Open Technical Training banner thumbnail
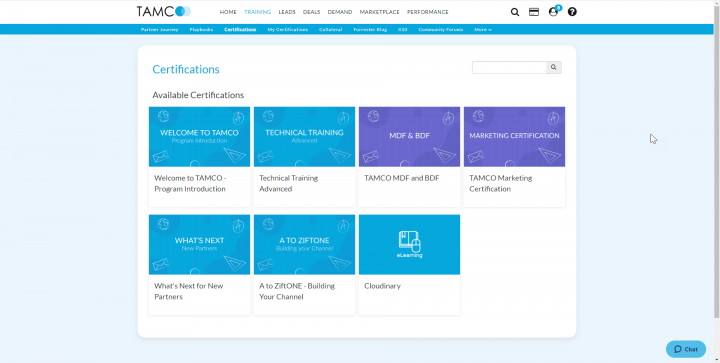Screen dimensions: 720x363 [x=304, y=137]
